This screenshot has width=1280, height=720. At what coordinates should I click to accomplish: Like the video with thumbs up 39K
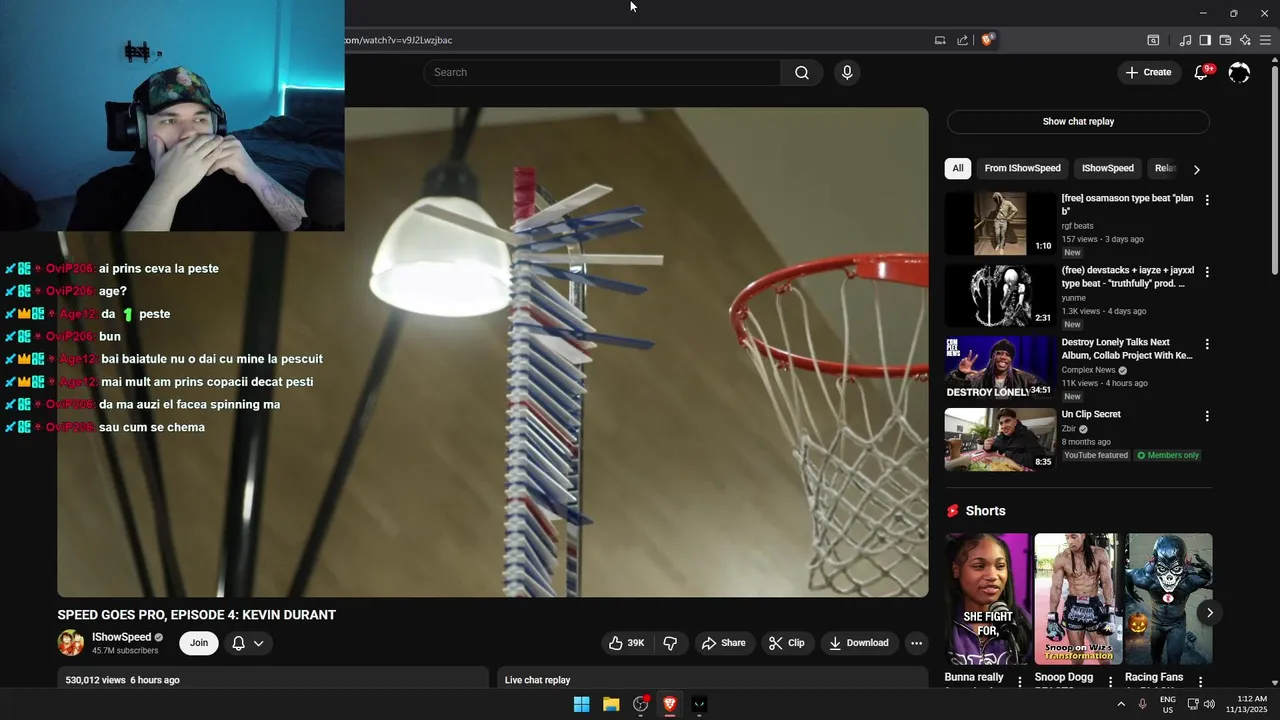tap(626, 643)
